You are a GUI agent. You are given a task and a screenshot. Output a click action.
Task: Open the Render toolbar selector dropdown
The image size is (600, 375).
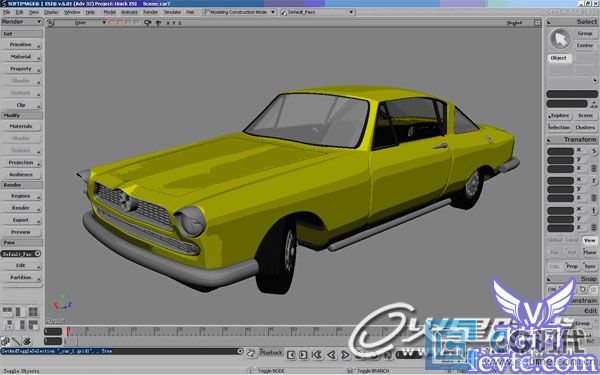click(21, 22)
